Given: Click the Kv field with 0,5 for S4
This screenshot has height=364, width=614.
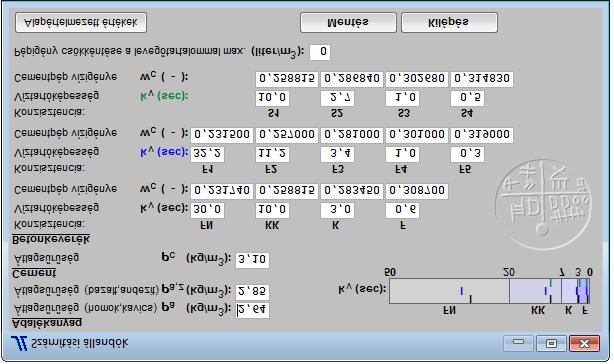Looking at the screenshot, I should pos(467,98).
